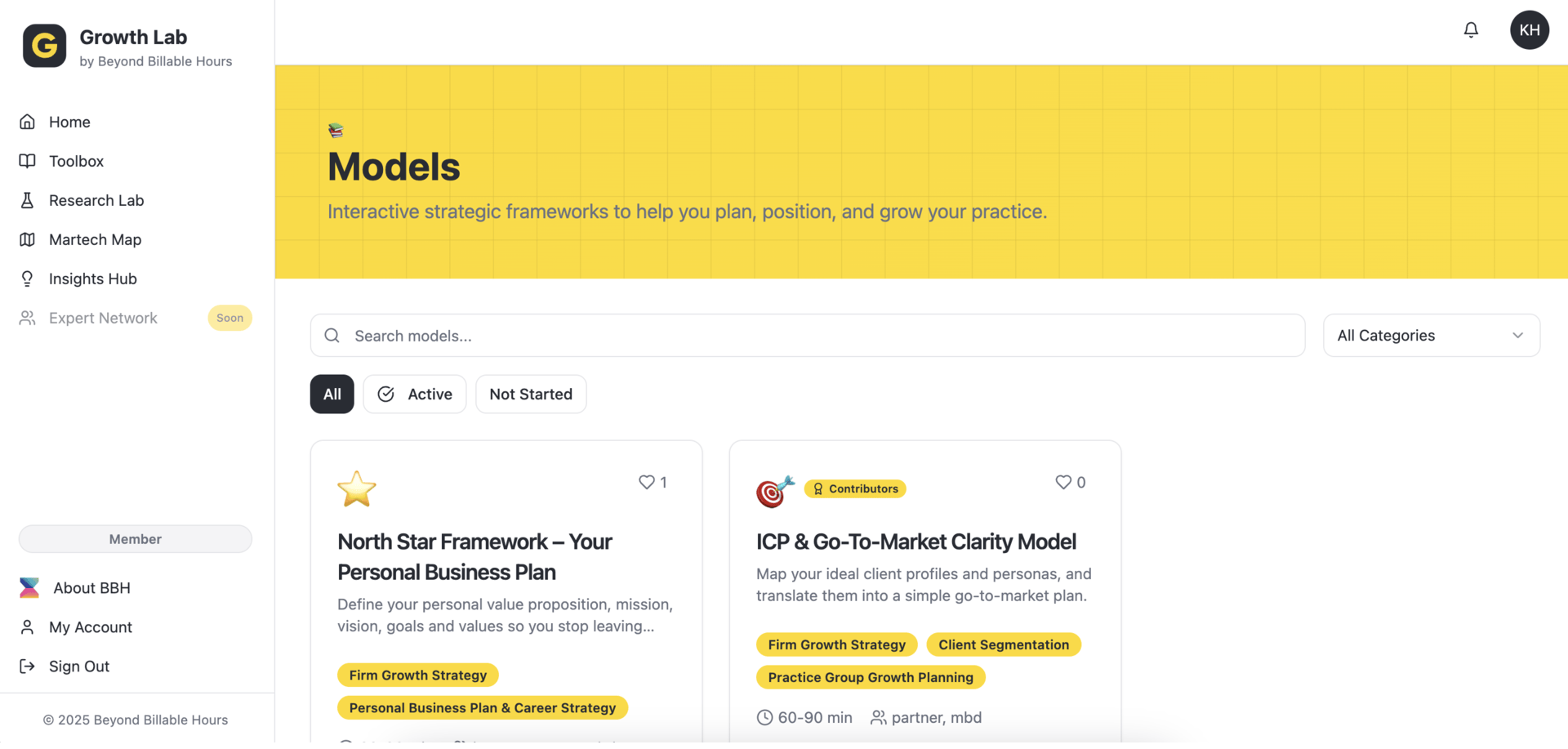Click the Member badge
Screen dimensions: 1568x749
coord(134,539)
